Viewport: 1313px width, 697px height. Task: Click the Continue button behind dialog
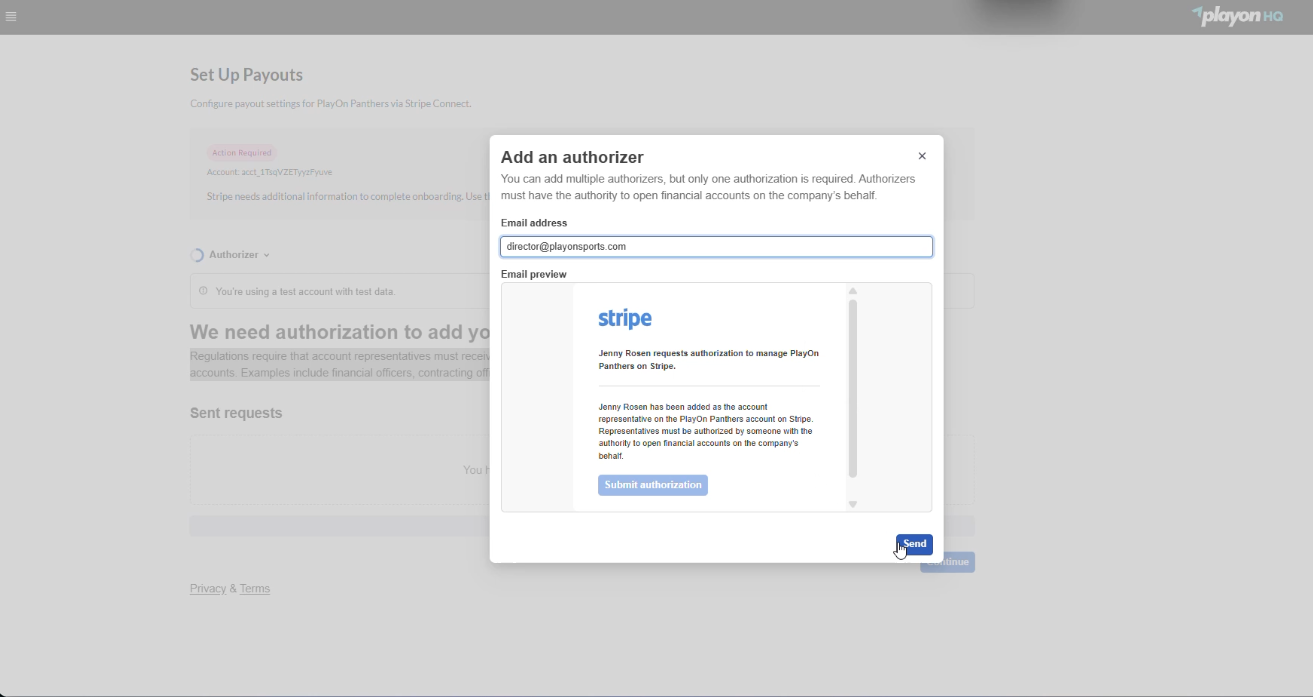pos(947,562)
